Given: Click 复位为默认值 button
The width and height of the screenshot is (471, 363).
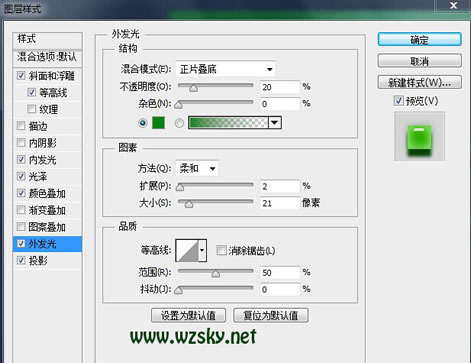Looking at the screenshot, I should tap(271, 315).
